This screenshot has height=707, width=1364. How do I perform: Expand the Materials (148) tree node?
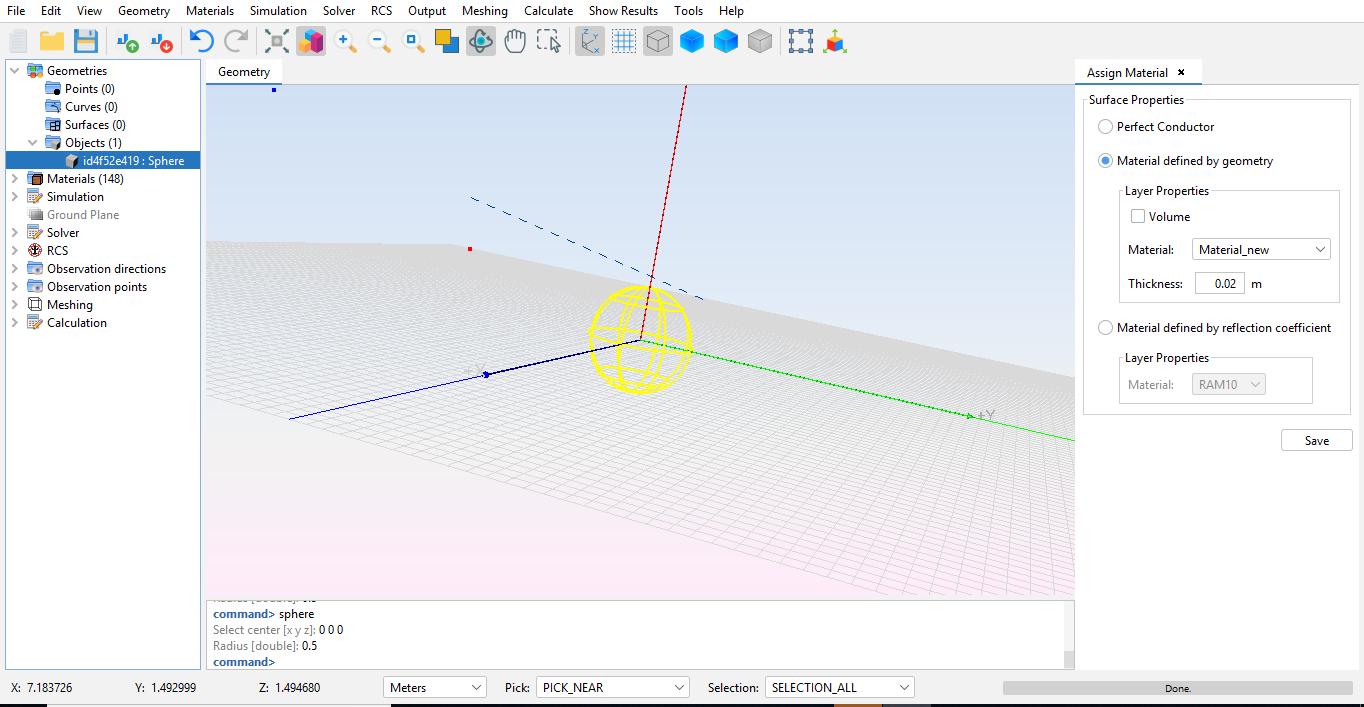coord(15,179)
